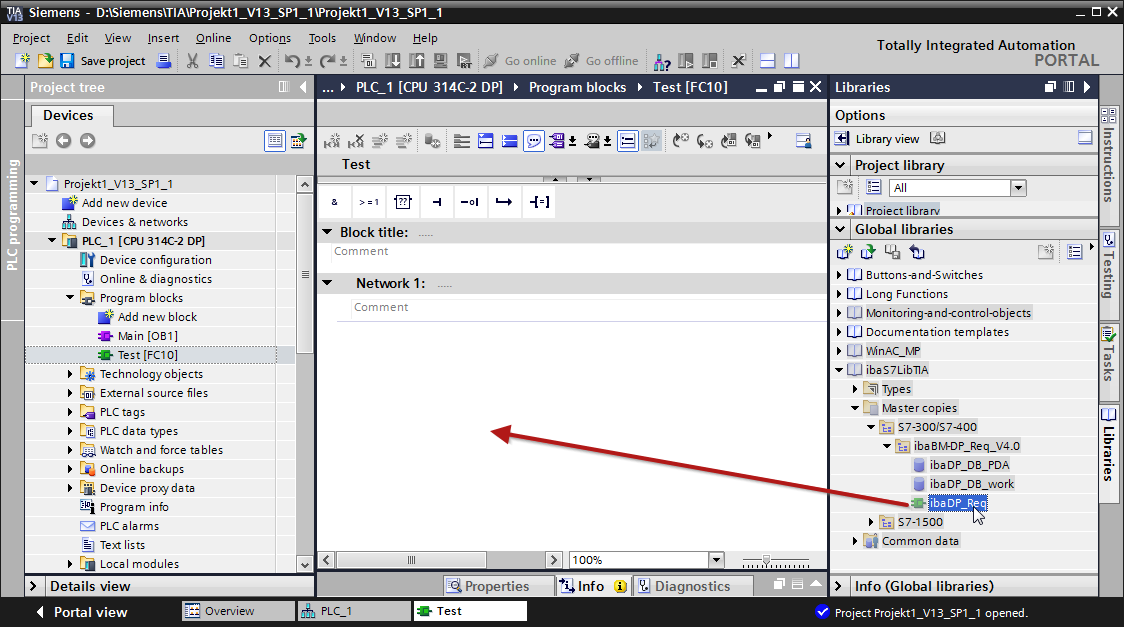The height and width of the screenshot is (627, 1124).
Task: Toggle Library view
Action: pos(877,139)
